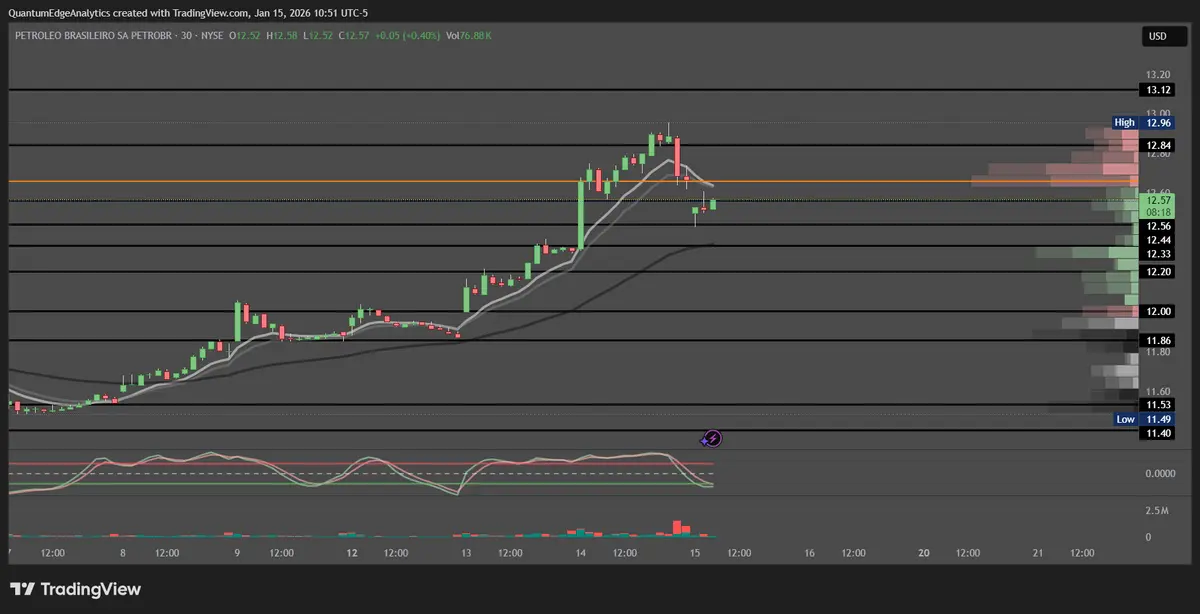Click the 11.86 horizontal line price label

(x=1159, y=340)
